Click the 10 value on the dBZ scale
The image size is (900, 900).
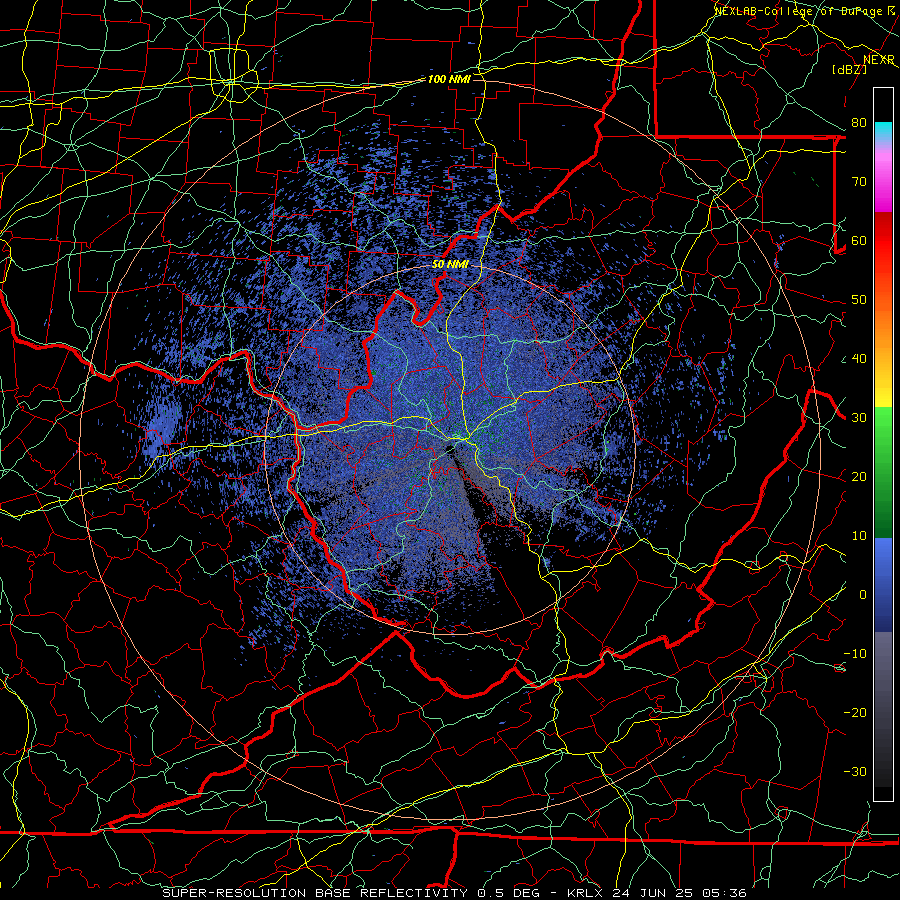tap(859, 536)
